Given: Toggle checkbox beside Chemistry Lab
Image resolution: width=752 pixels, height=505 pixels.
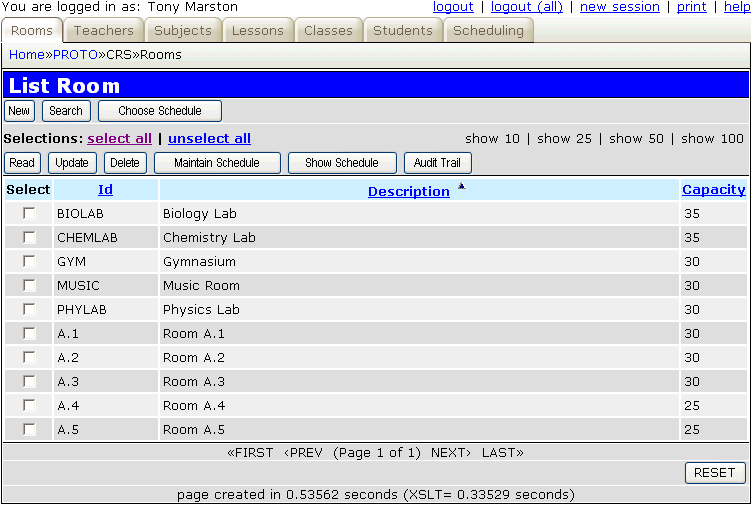Looking at the screenshot, I should point(29,237).
